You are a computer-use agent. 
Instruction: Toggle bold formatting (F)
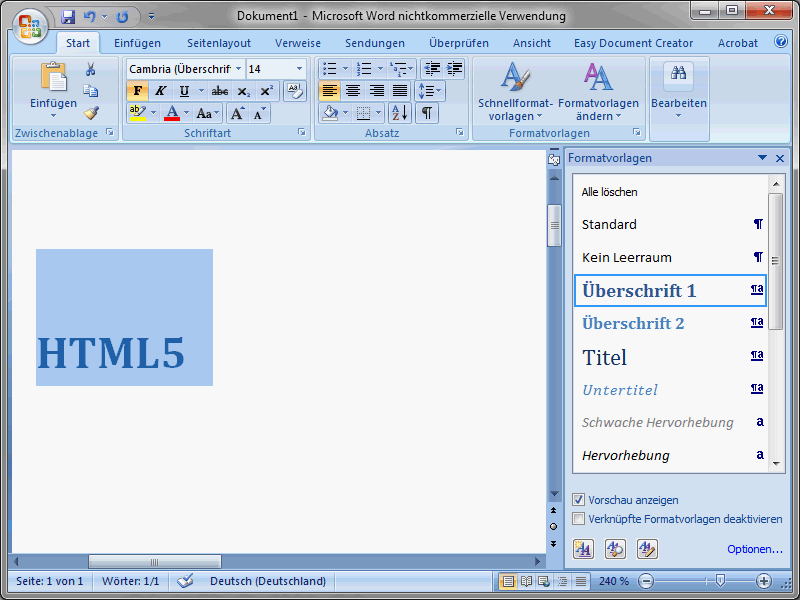pyautogui.click(x=138, y=91)
